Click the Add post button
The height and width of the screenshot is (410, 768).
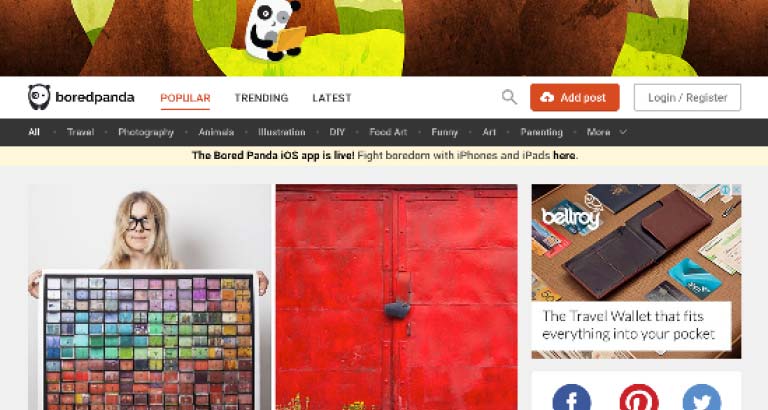[x=575, y=97]
